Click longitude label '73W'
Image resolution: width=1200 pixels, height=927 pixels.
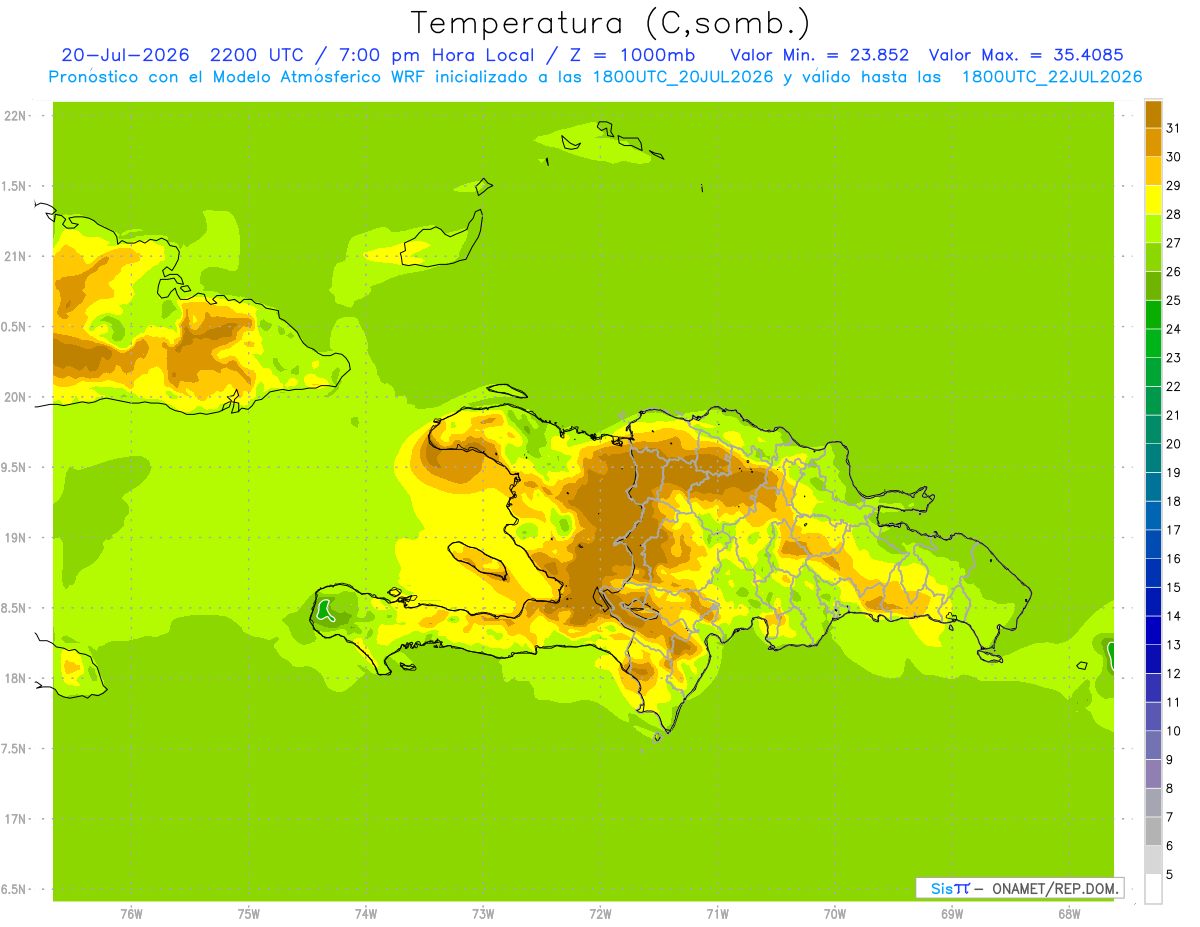click(483, 914)
